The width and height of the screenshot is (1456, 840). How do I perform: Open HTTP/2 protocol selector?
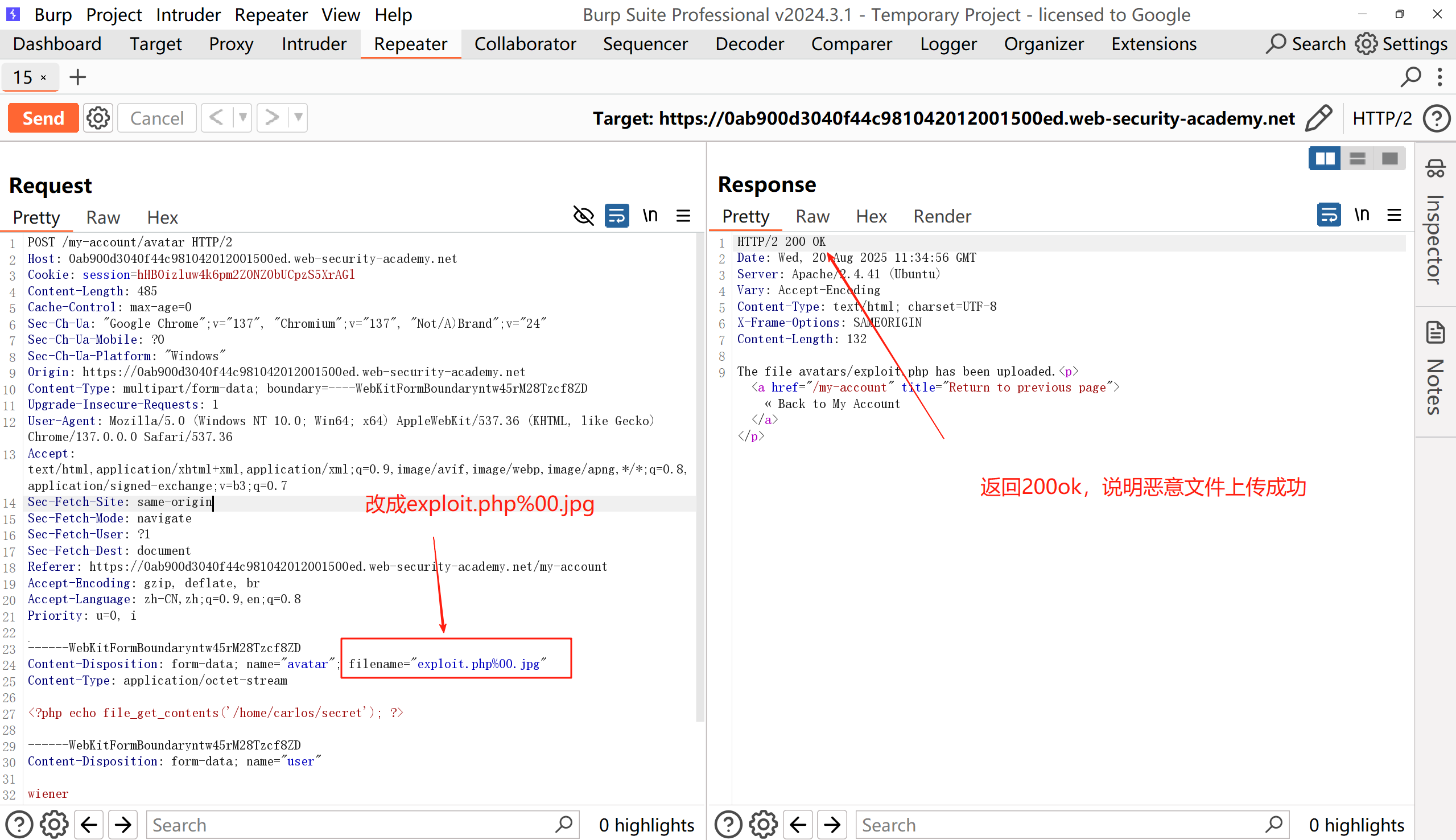pos(1381,118)
